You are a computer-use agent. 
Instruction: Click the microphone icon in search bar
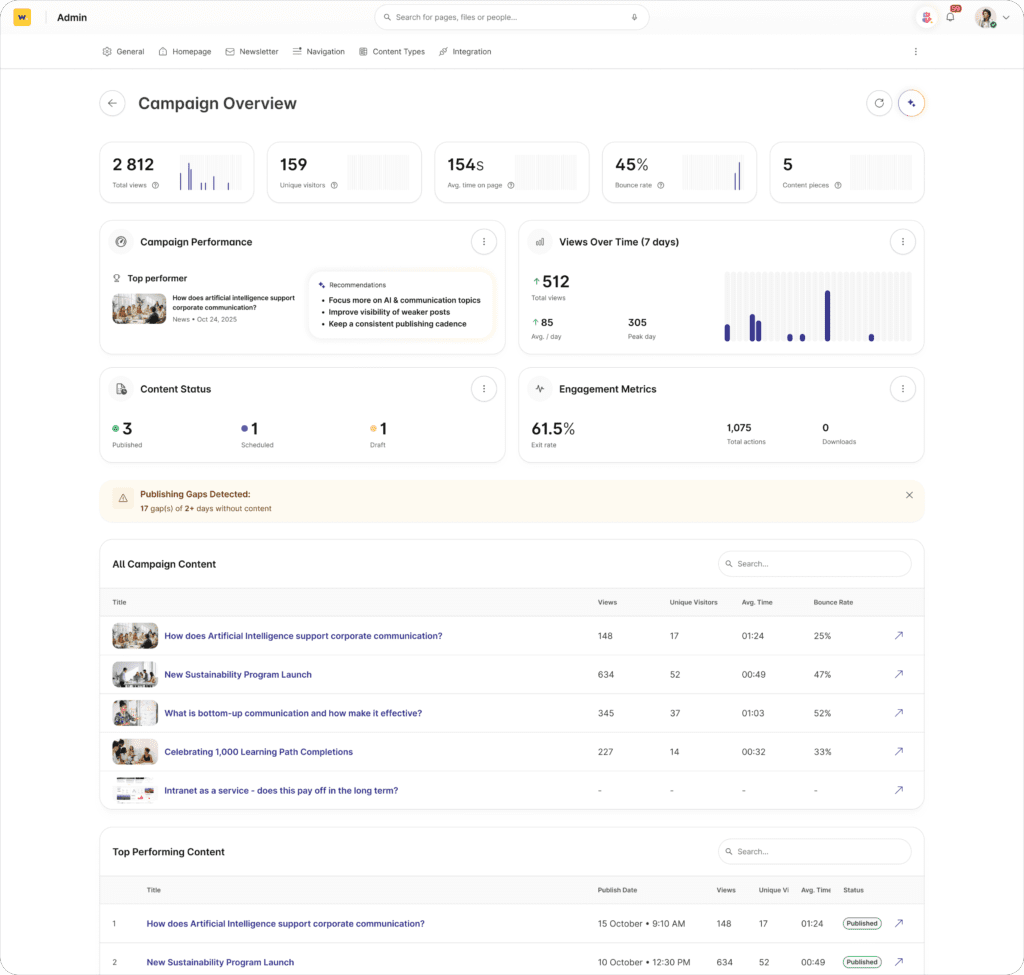[634, 17]
